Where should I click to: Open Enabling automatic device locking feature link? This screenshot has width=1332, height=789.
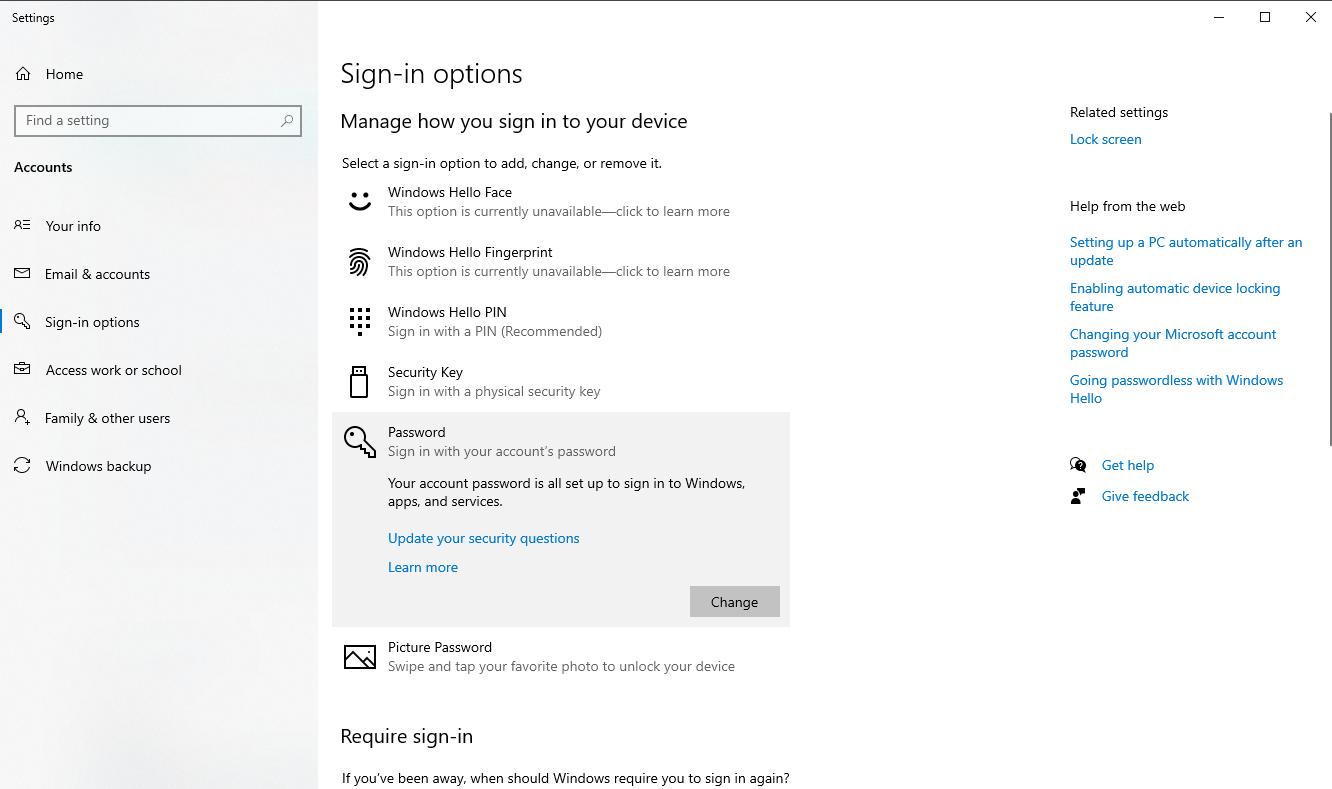(1175, 297)
